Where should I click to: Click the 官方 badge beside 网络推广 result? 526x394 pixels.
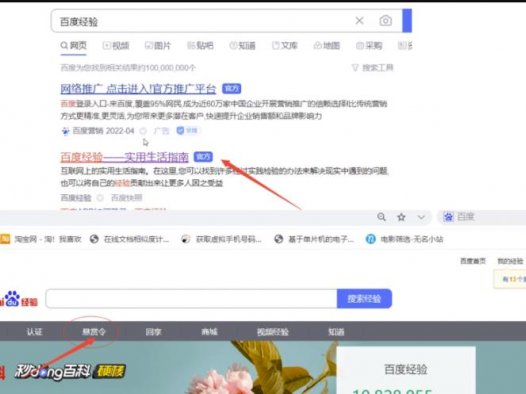231,89
